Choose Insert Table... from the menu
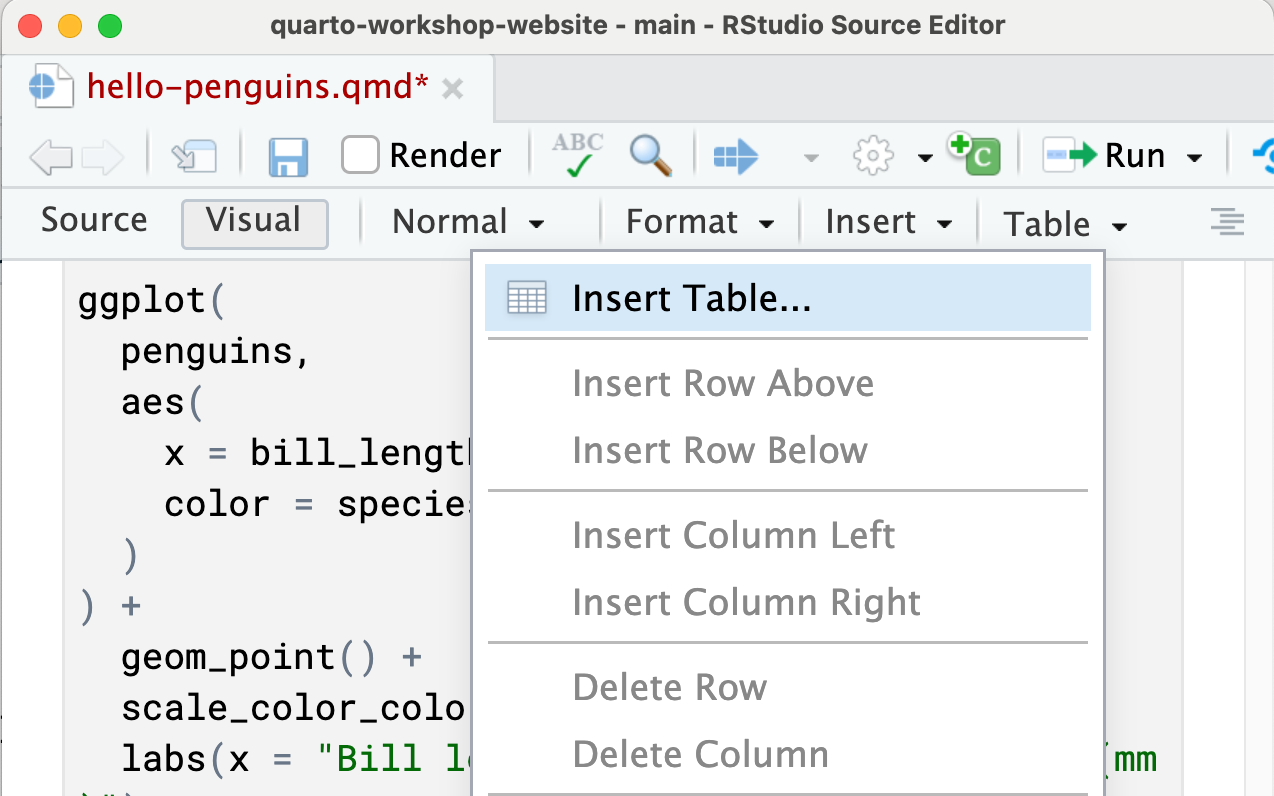This screenshot has height=796, width=1274. click(x=788, y=298)
